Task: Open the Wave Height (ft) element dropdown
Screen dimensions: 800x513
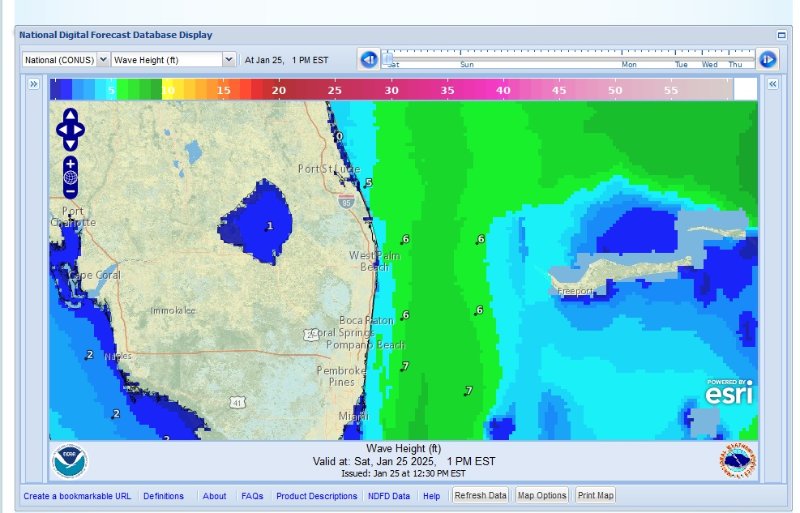Action: [x=174, y=60]
